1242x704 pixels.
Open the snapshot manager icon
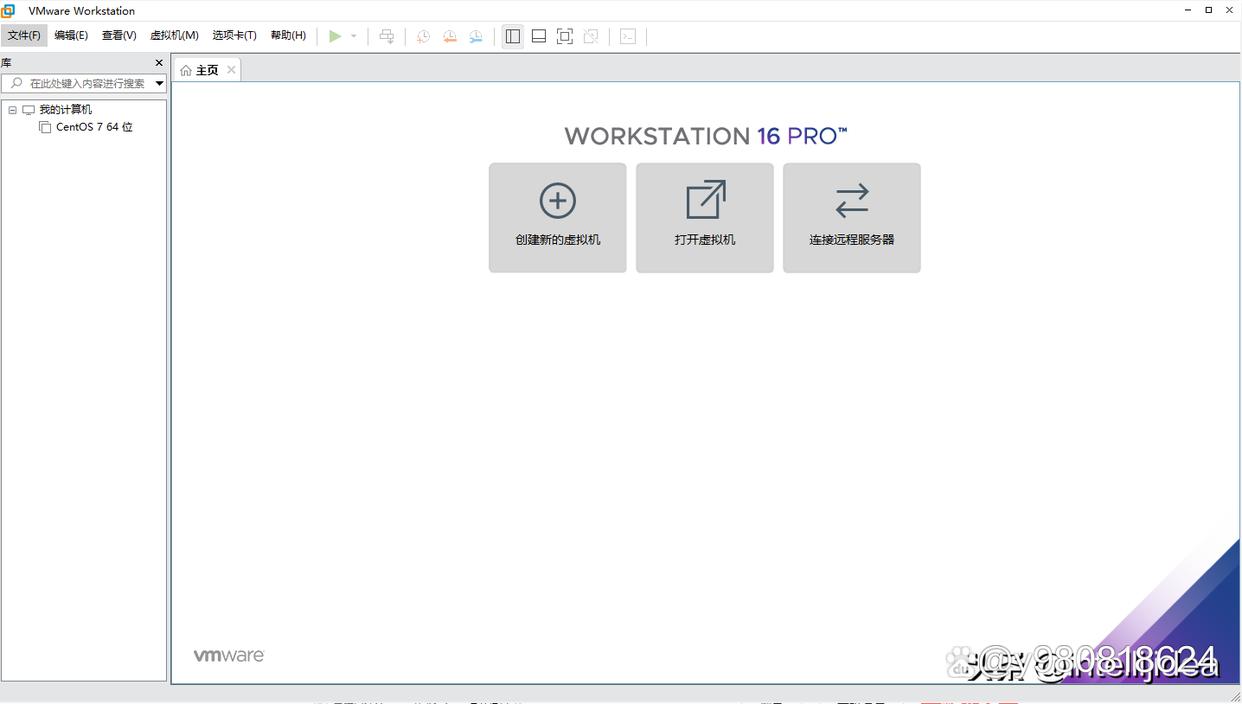point(476,36)
